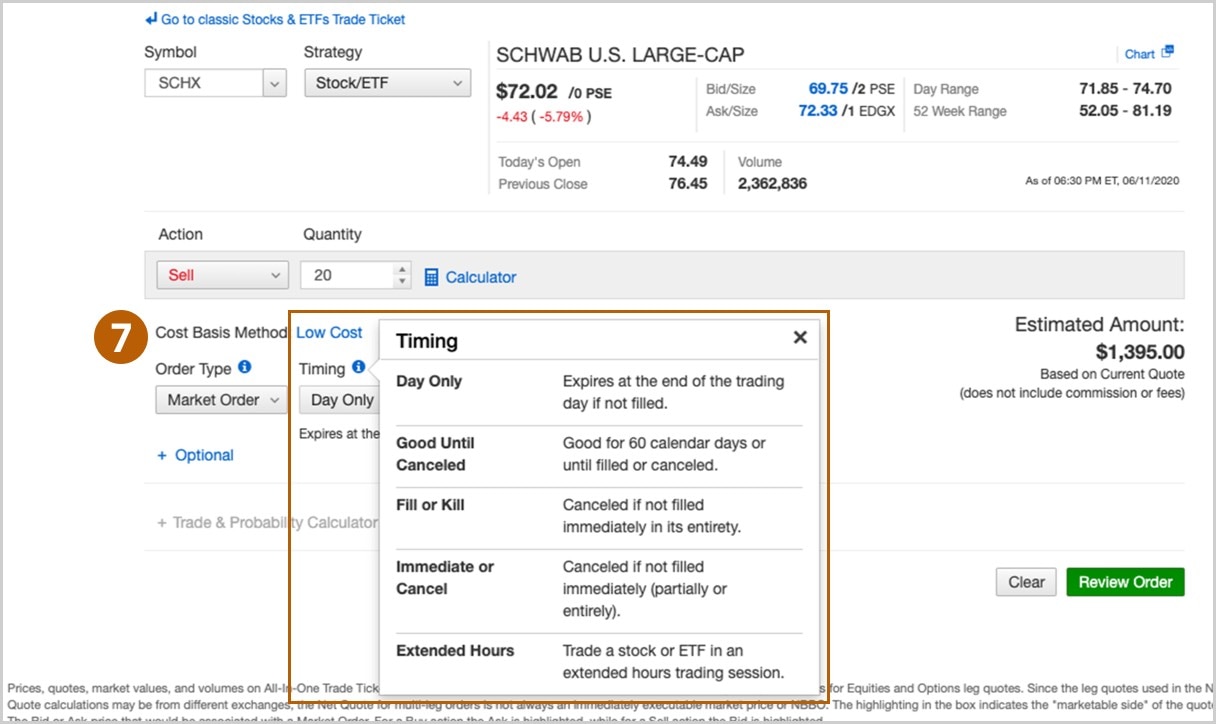Open the Order Type dropdown

(221, 400)
